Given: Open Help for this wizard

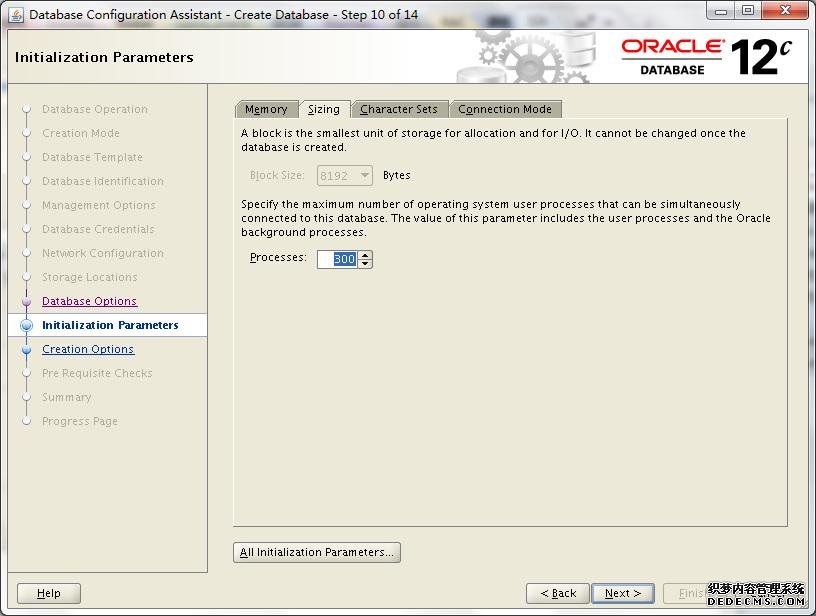Looking at the screenshot, I should point(49,593).
